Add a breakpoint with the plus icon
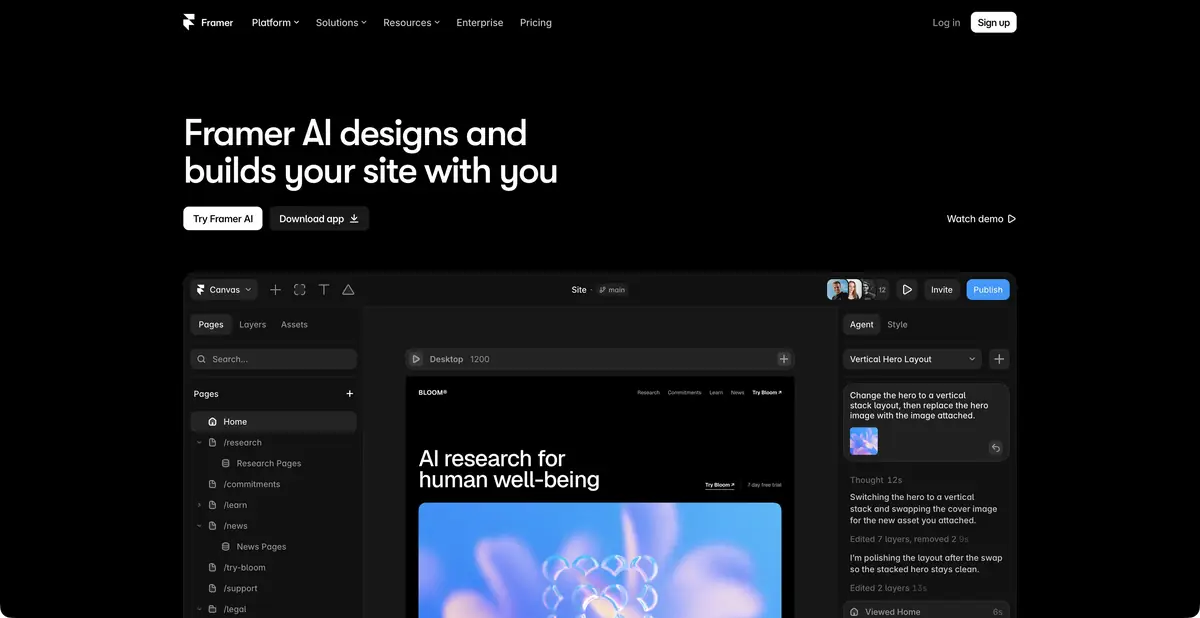This screenshot has height=618, width=1200. coord(784,359)
